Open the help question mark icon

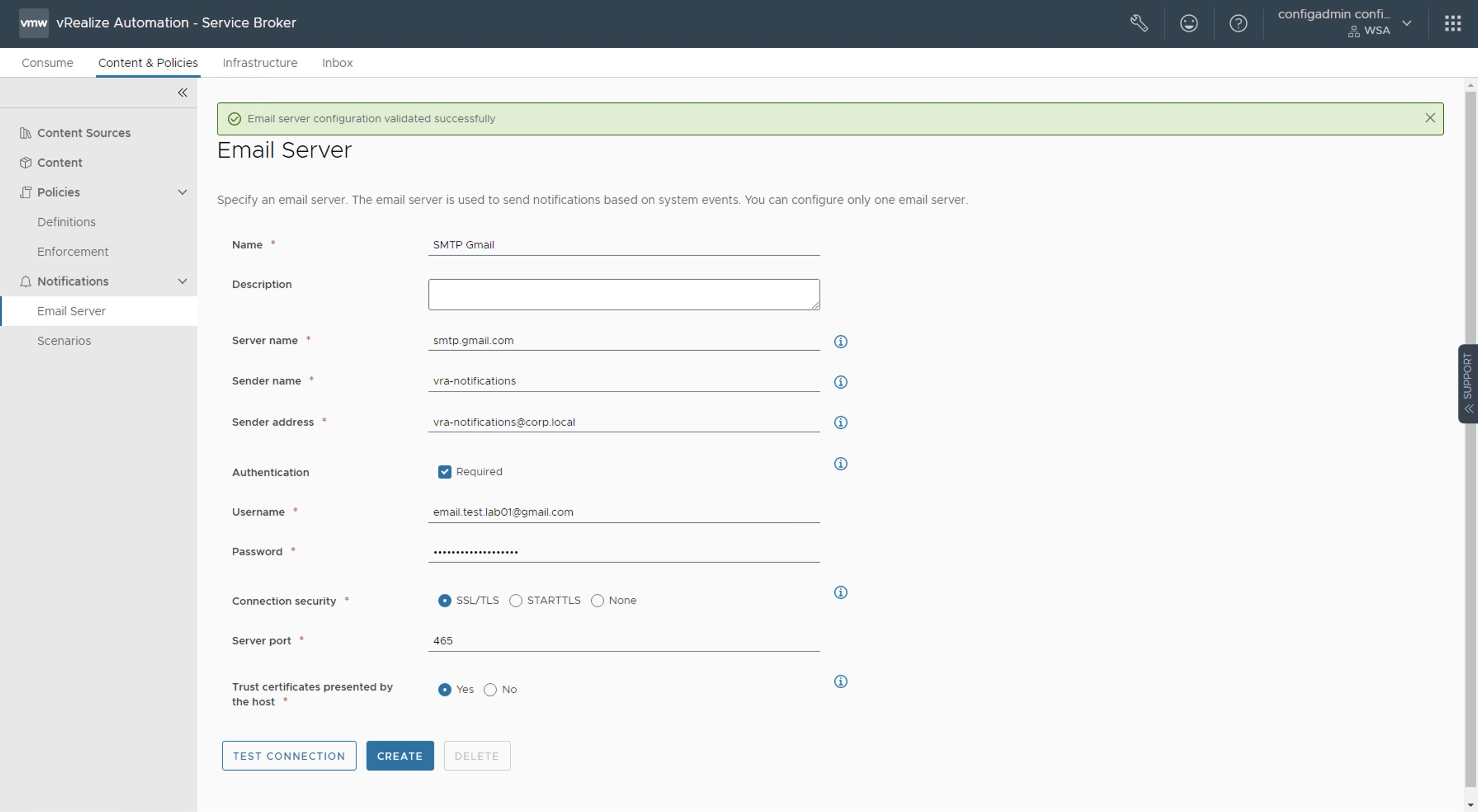point(1237,24)
